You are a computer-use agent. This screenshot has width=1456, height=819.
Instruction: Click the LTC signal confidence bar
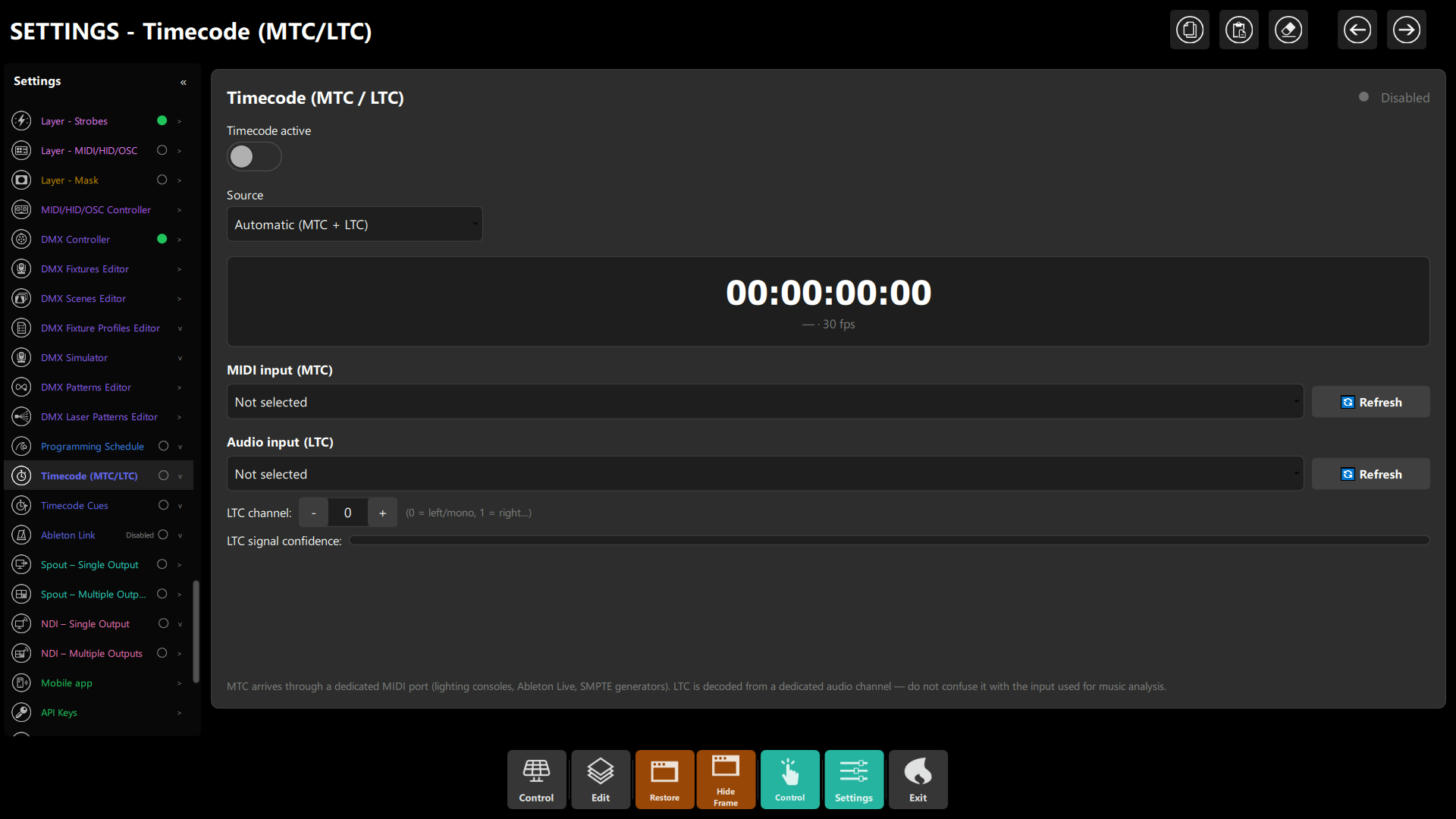pyautogui.click(x=889, y=541)
